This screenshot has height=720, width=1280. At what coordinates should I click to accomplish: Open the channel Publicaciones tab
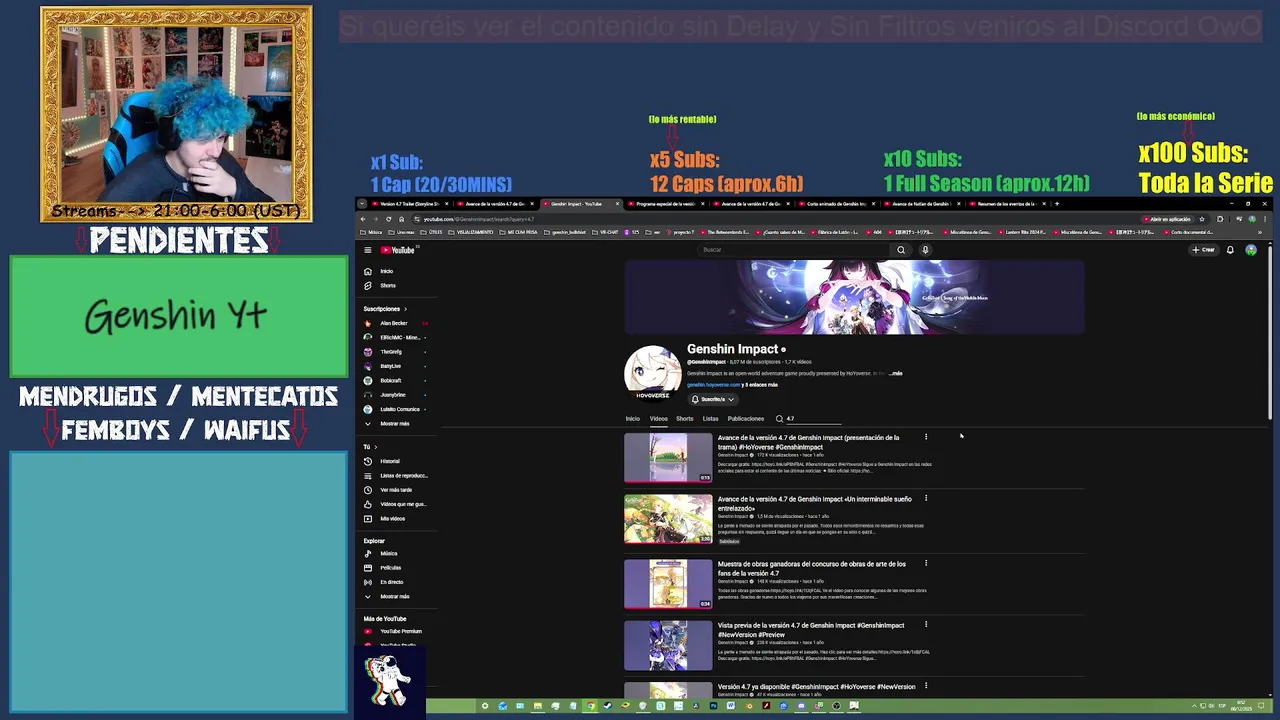pyautogui.click(x=746, y=419)
